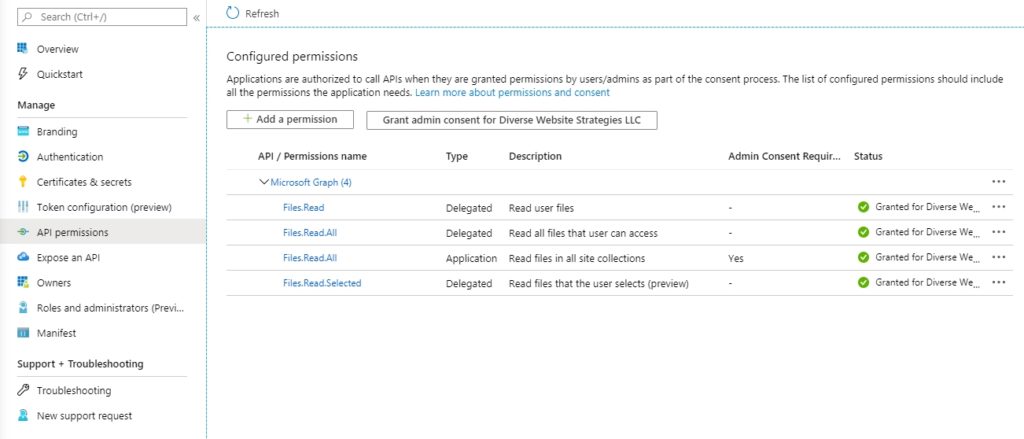Click the Overview grid icon
The image size is (1024, 439).
(23, 49)
